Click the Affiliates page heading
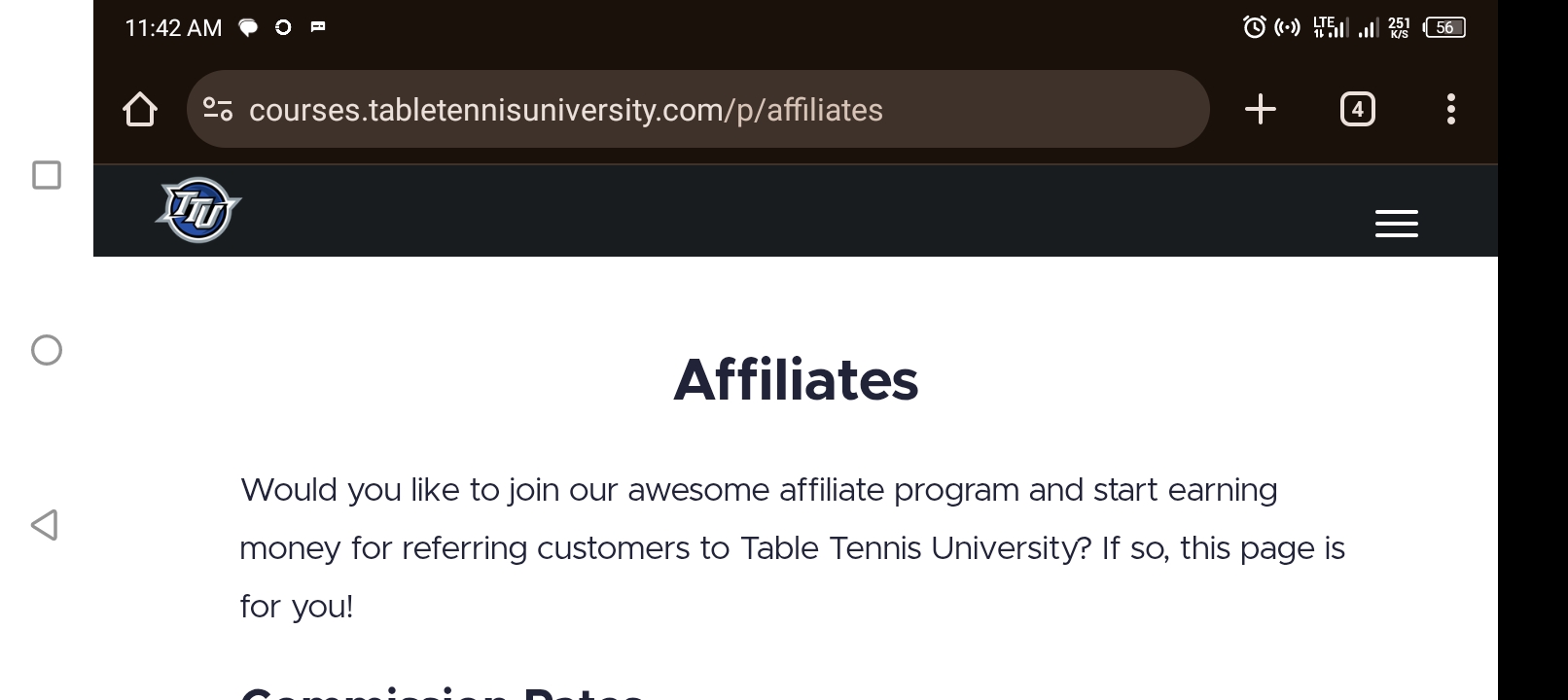1568x700 pixels. tap(796, 379)
